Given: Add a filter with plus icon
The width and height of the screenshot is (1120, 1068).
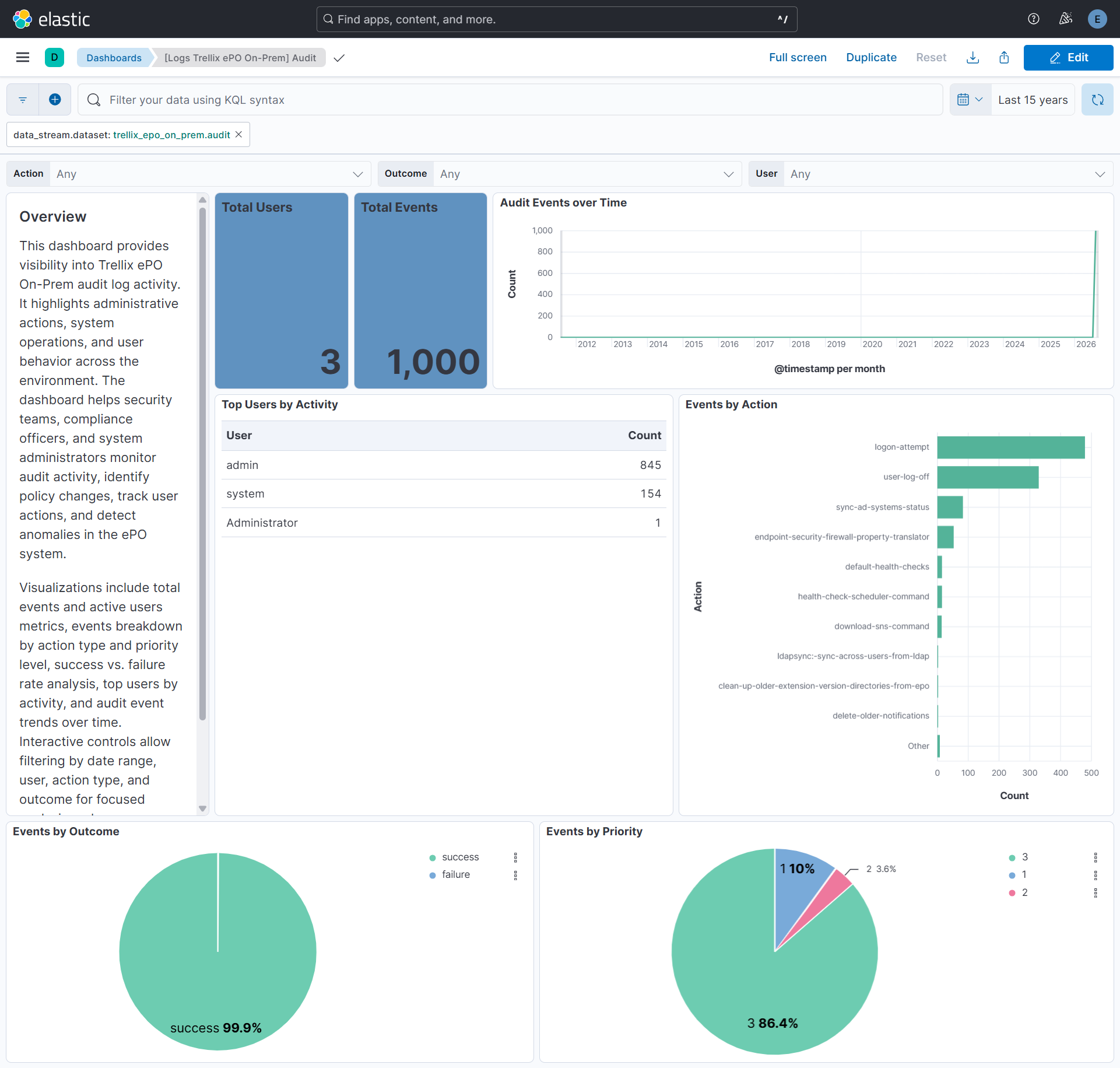Looking at the screenshot, I should (x=55, y=100).
